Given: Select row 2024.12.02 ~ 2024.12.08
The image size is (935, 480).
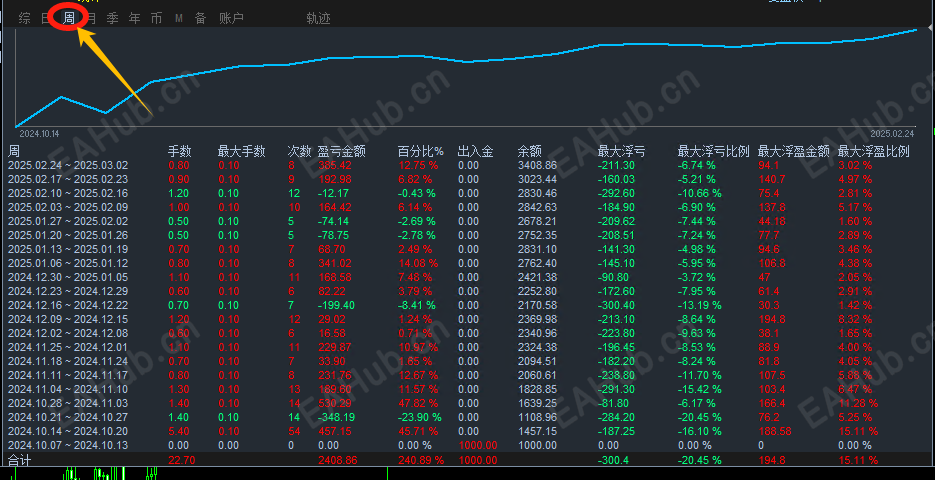Looking at the screenshot, I should pyautogui.click(x=468, y=333).
